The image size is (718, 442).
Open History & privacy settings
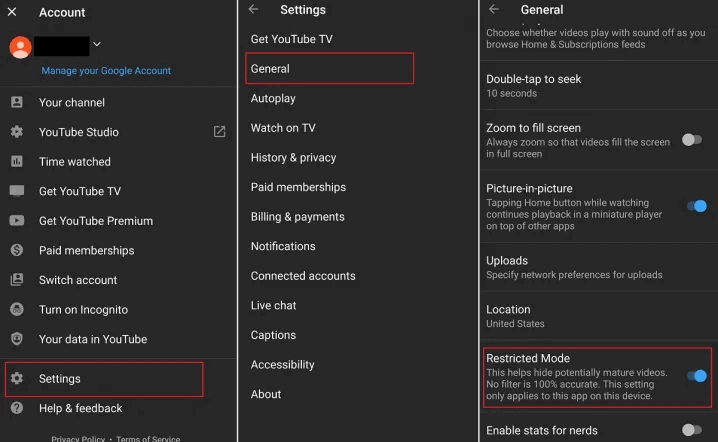(293, 158)
